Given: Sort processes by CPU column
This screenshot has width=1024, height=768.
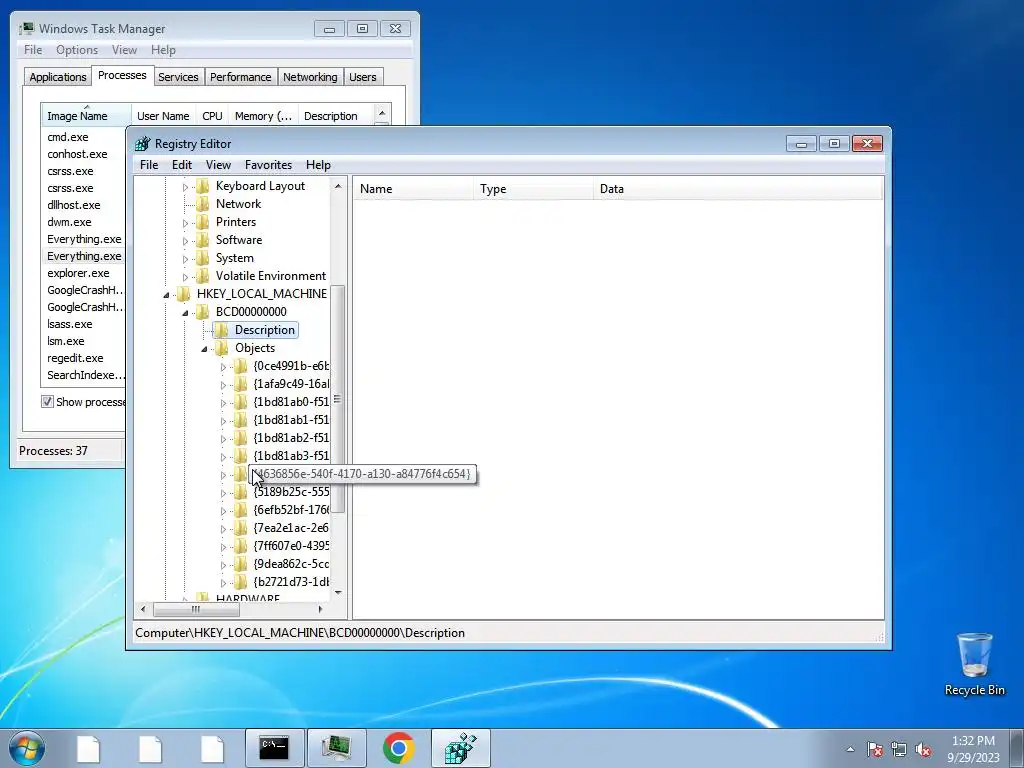Looking at the screenshot, I should [x=212, y=116].
